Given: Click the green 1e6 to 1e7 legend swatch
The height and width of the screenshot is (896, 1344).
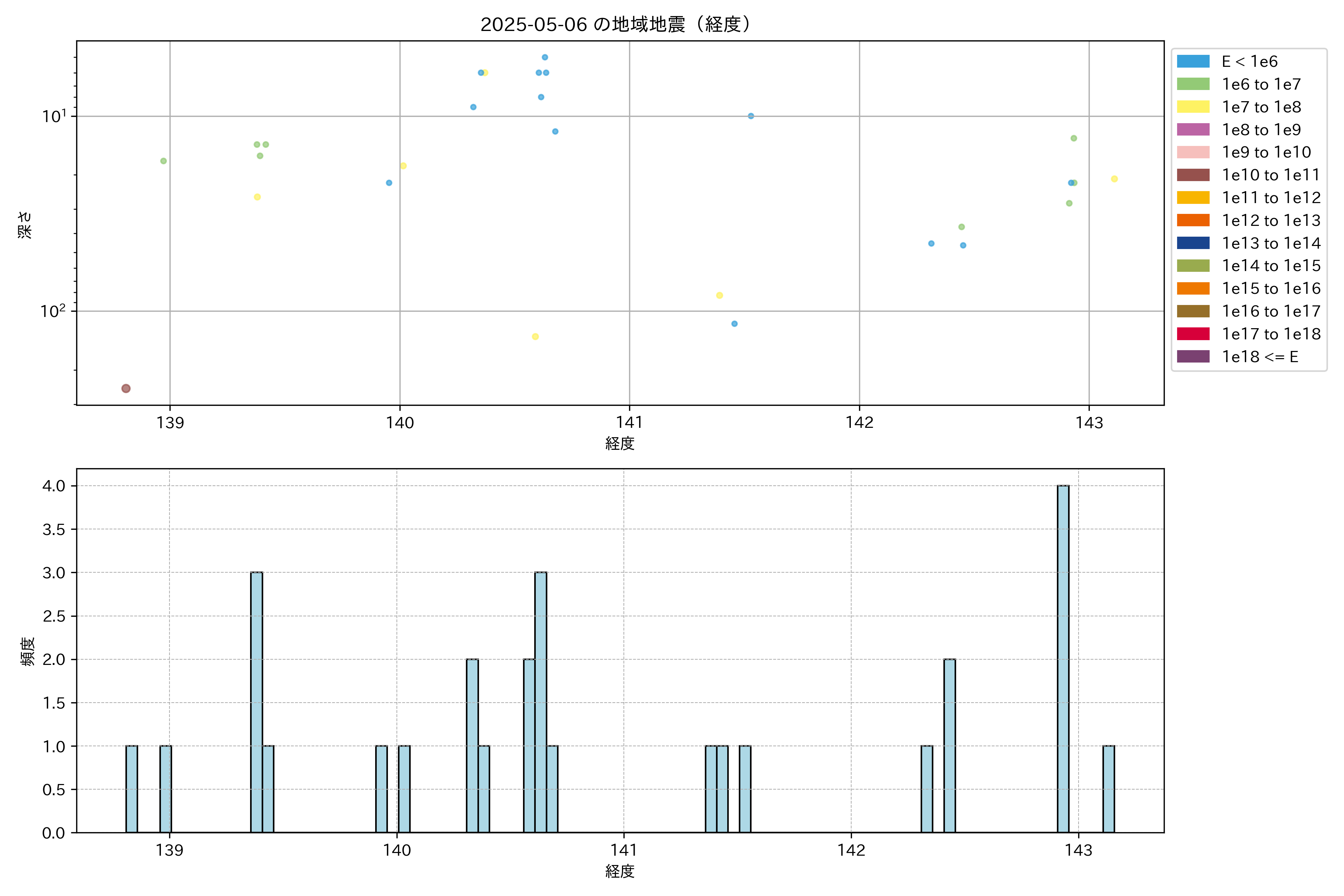Looking at the screenshot, I should 1192,84.
